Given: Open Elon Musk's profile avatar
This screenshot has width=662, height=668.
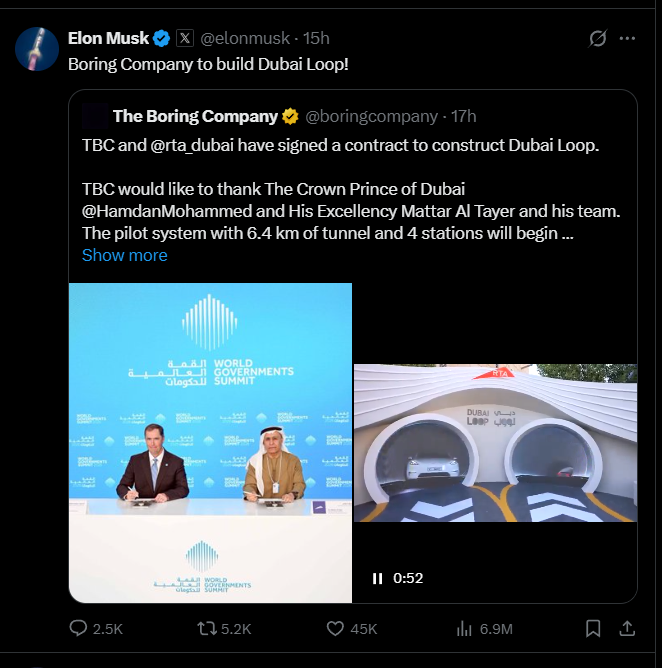Looking at the screenshot, I should click(x=35, y=46).
